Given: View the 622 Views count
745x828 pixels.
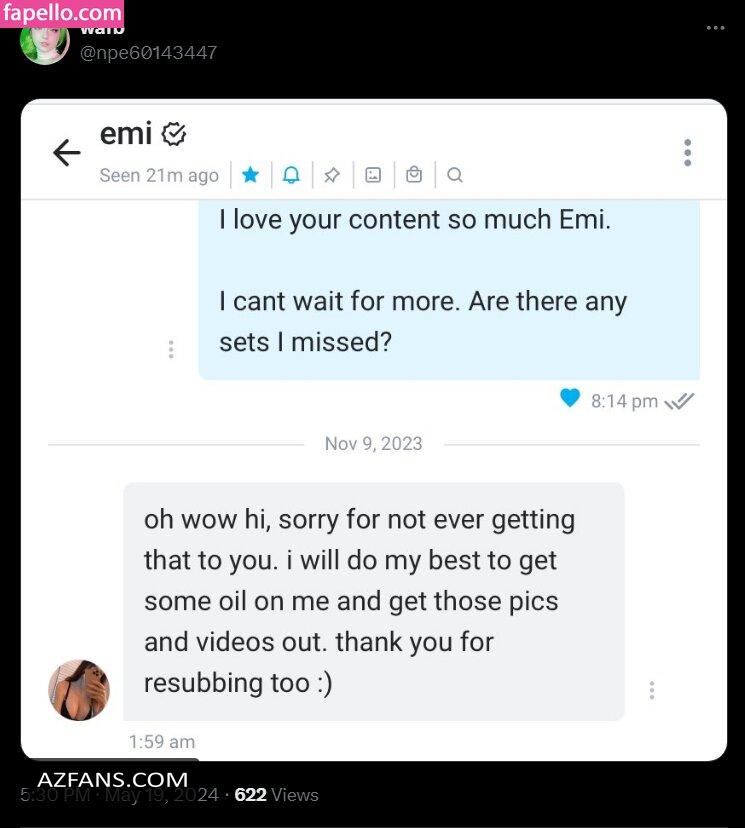Looking at the screenshot, I should click(276, 795).
